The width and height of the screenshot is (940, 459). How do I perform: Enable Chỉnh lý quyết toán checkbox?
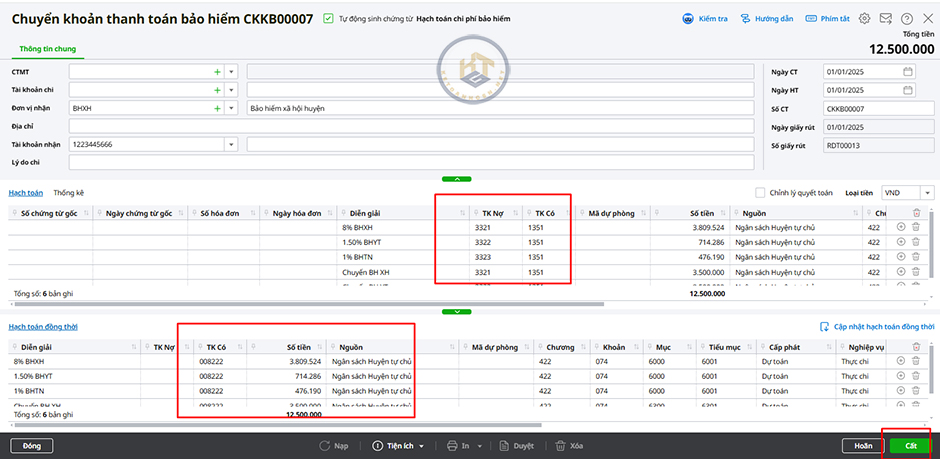[x=759, y=193]
